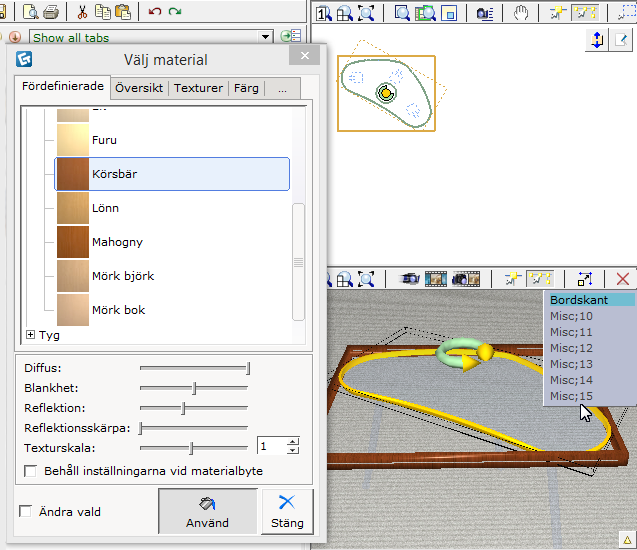Increase Texturskala with the up stepper arrow
The width and height of the screenshot is (637, 550).
(x=292, y=442)
